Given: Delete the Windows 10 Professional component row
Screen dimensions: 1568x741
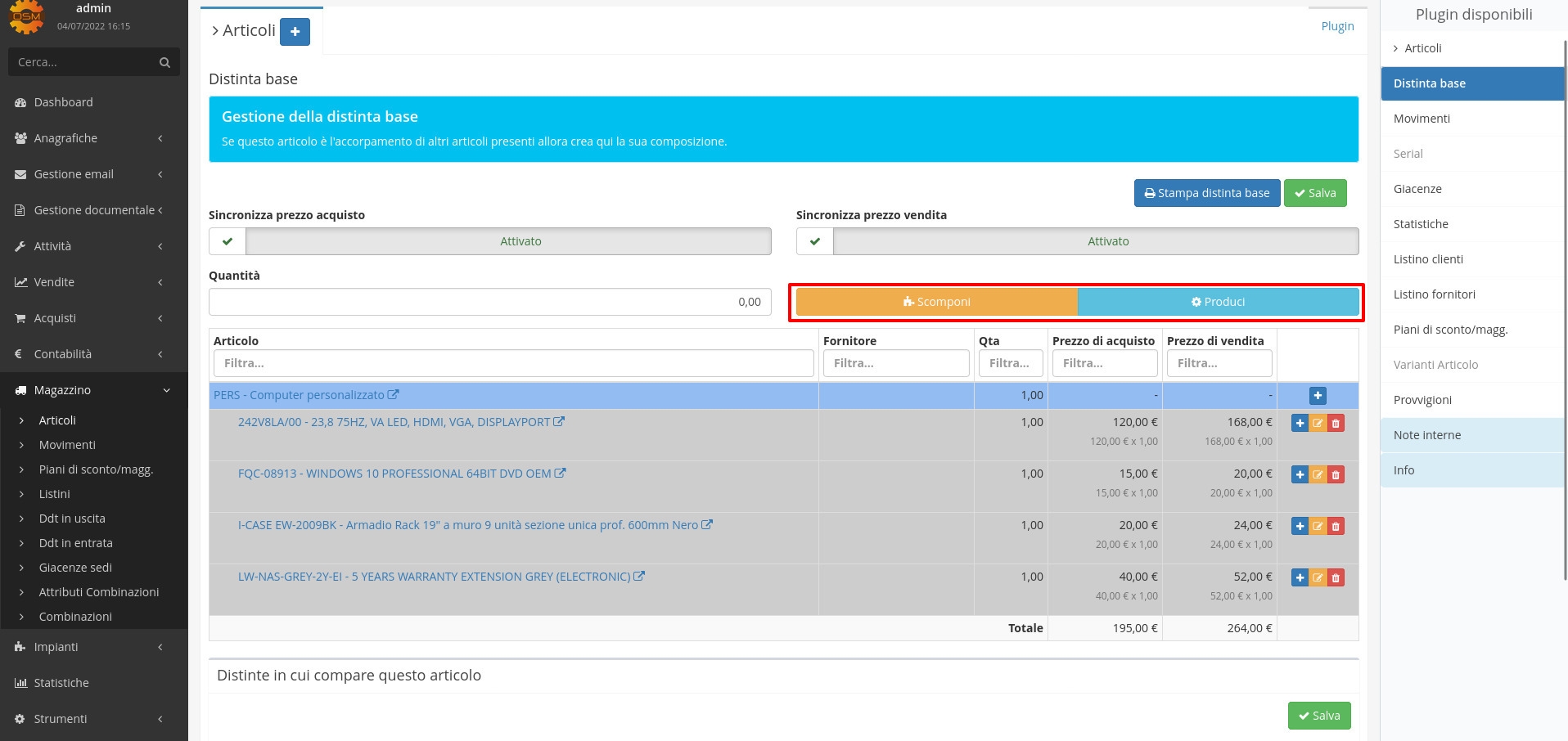Looking at the screenshot, I should click(1336, 474).
